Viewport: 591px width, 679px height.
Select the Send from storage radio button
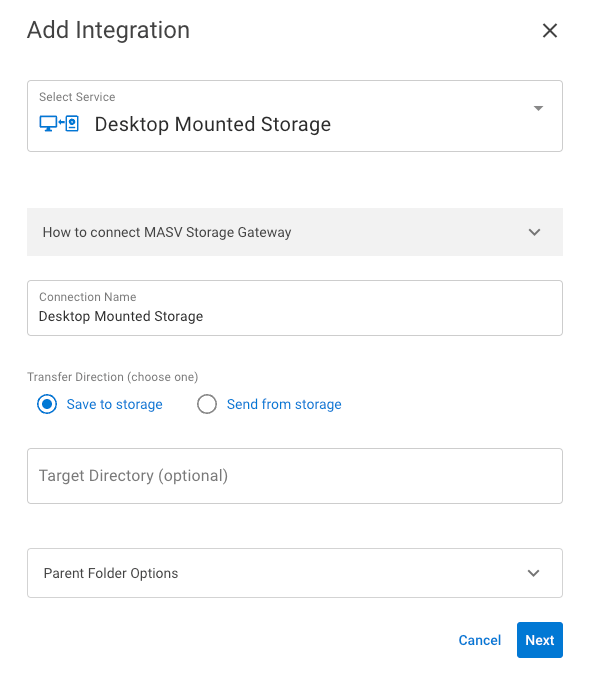pos(207,404)
